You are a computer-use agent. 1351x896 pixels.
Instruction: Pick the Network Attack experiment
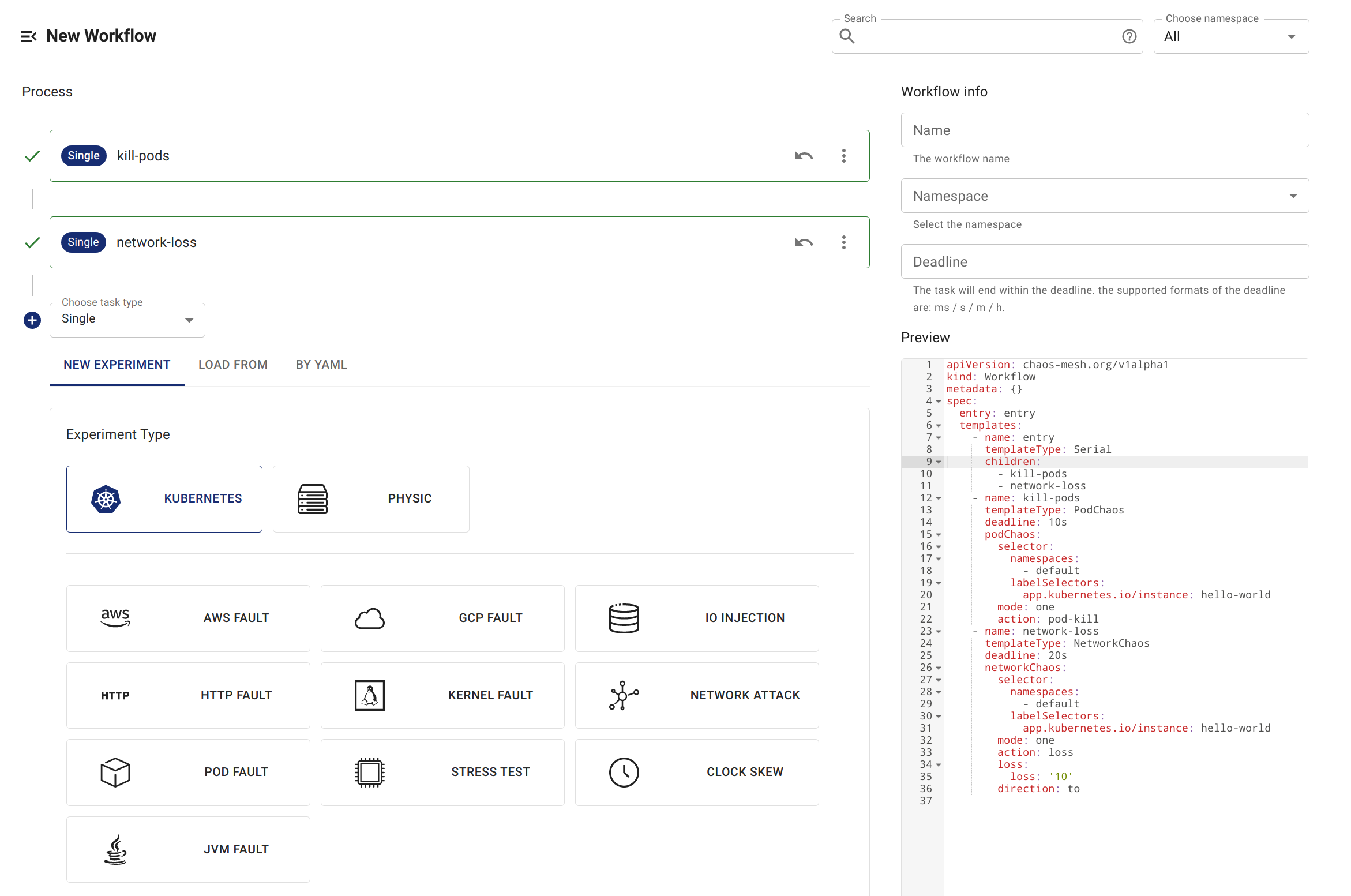pos(696,695)
